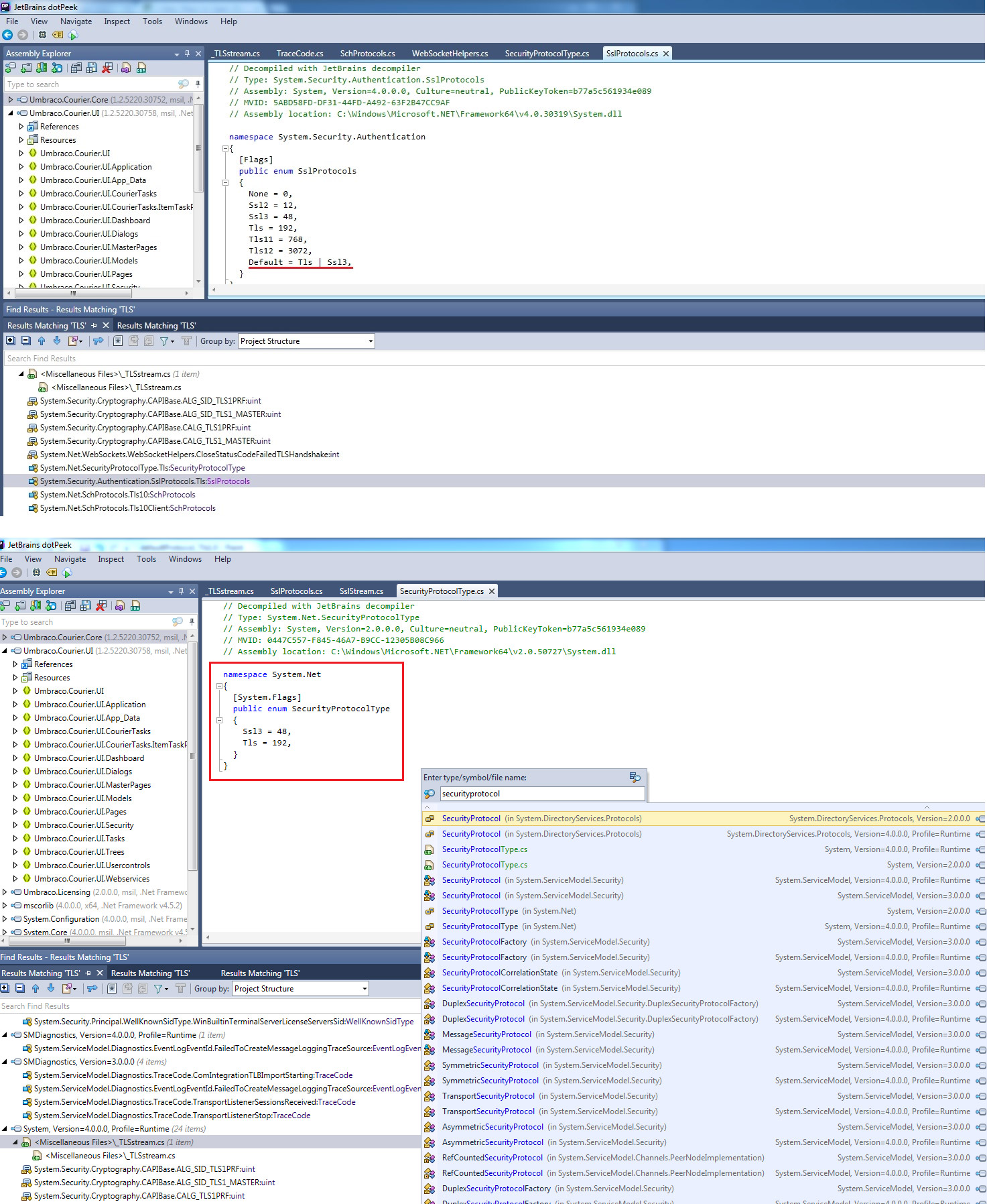Click securityprotocol search input field
Screen dimensions: 987x1204
coord(542,793)
